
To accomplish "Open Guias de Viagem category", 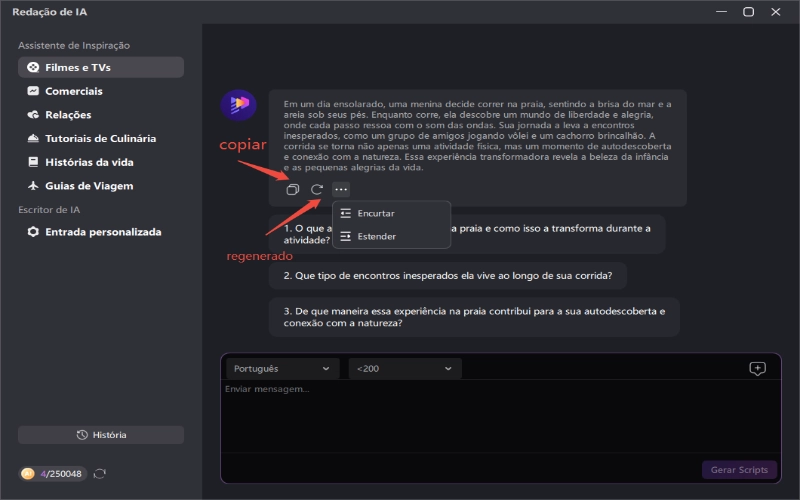I will (x=101, y=186).
